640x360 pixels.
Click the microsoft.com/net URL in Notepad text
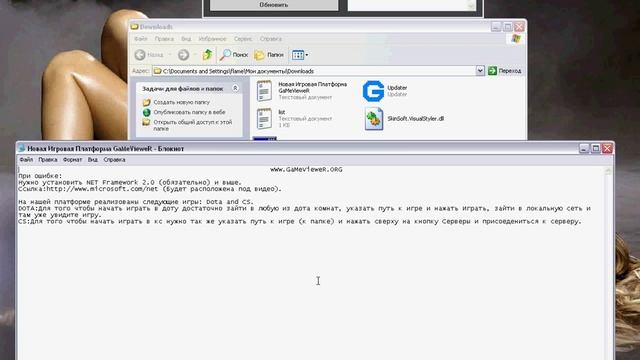(x=102, y=189)
